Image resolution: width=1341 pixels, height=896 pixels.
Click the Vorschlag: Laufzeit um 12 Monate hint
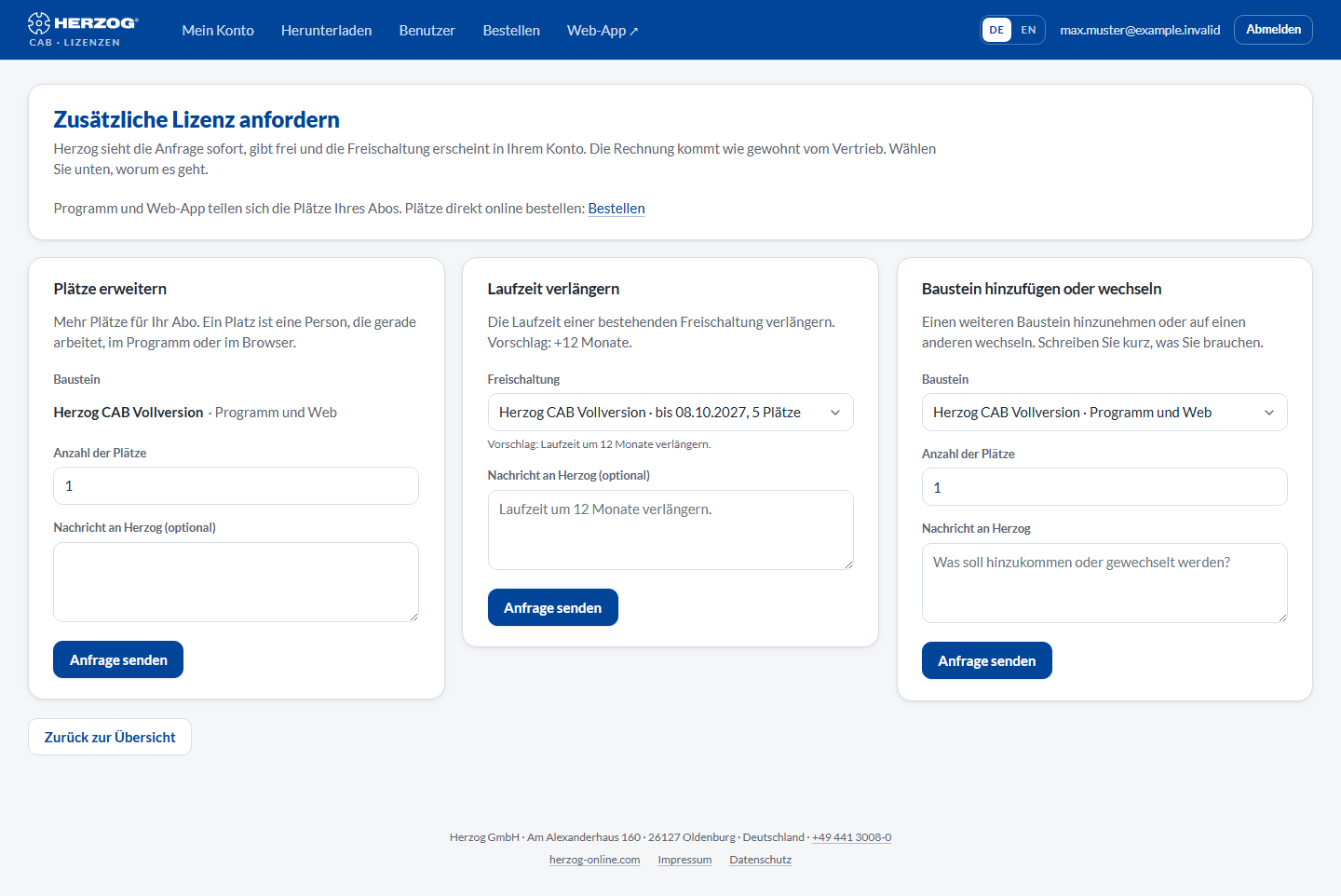pyautogui.click(x=599, y=444)
